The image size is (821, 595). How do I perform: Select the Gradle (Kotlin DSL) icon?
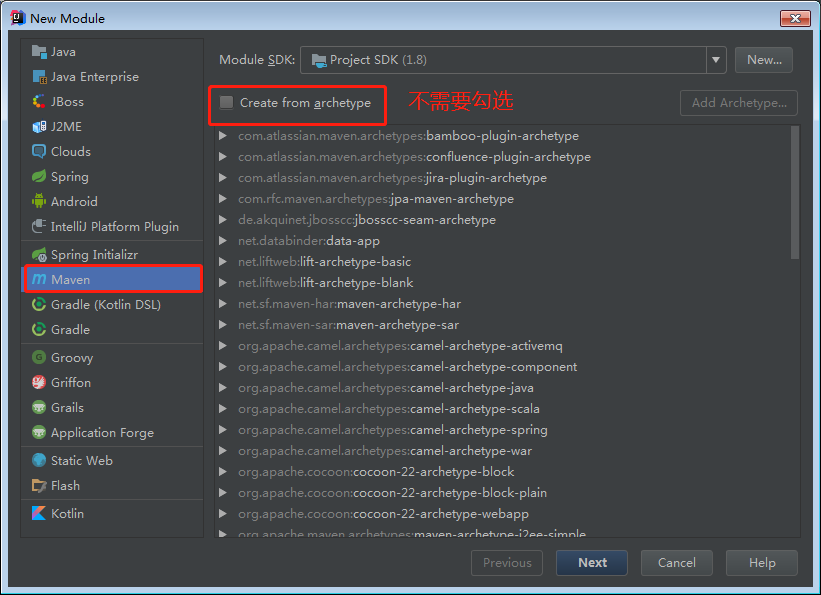coord(39,305)
